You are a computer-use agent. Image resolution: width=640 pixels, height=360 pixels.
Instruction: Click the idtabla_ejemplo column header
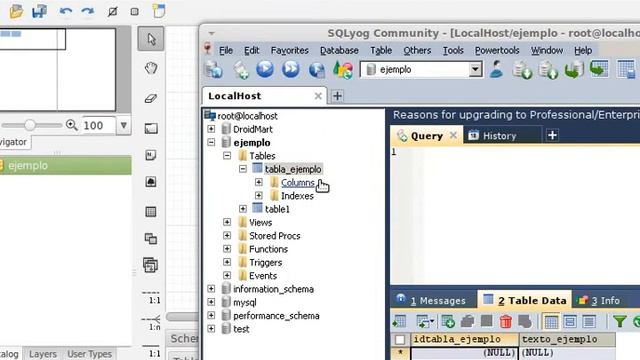[x=464, y=339]
